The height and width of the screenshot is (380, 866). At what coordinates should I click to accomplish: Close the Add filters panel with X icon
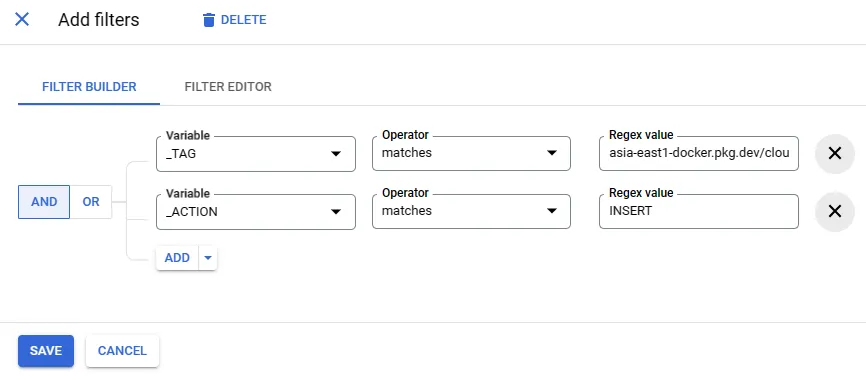coord(22,20)
